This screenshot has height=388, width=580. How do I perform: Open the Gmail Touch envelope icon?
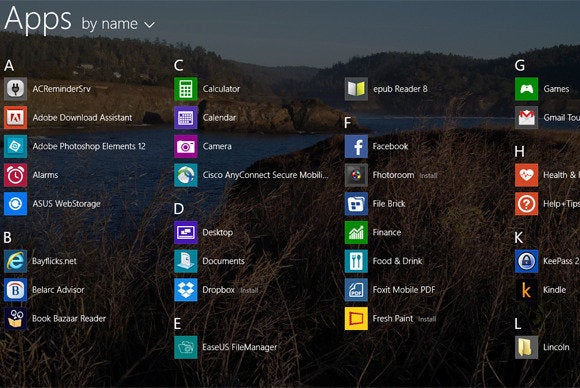point(526,118)
